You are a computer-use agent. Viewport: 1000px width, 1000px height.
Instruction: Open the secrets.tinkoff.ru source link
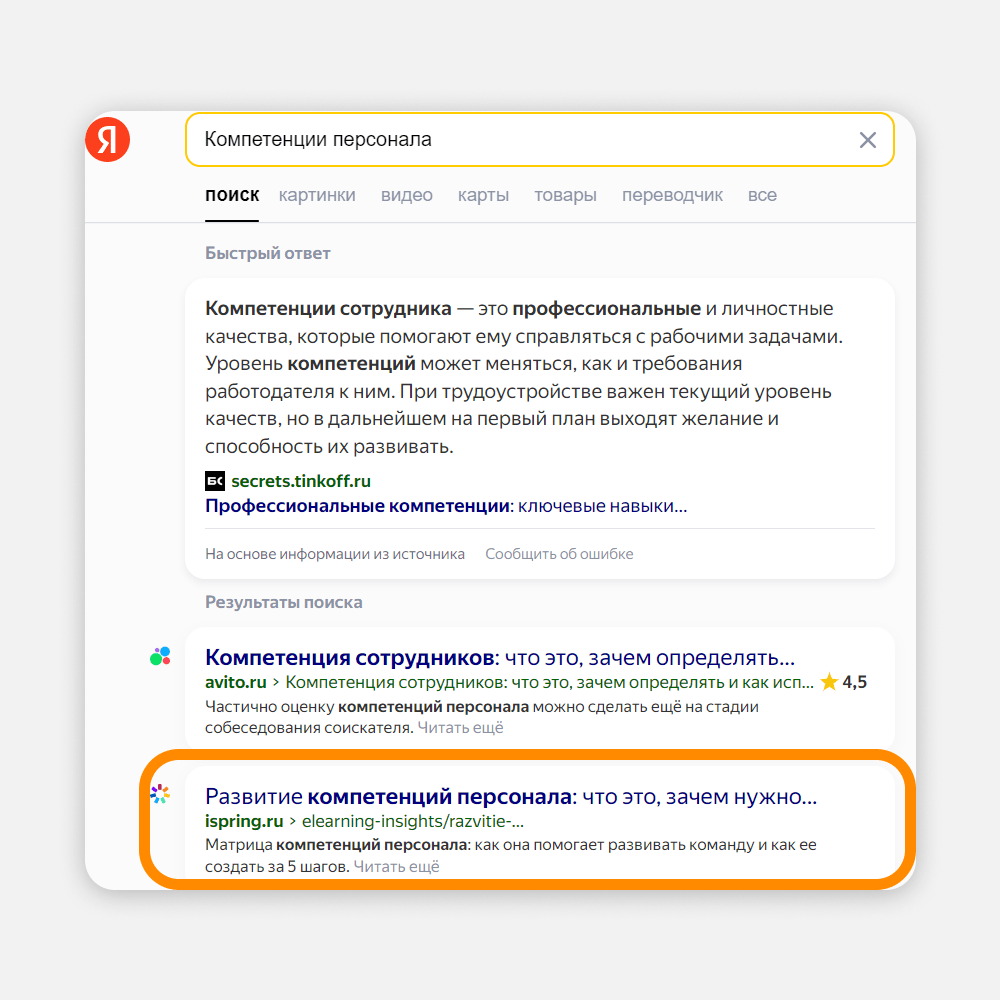coord(300,481)
